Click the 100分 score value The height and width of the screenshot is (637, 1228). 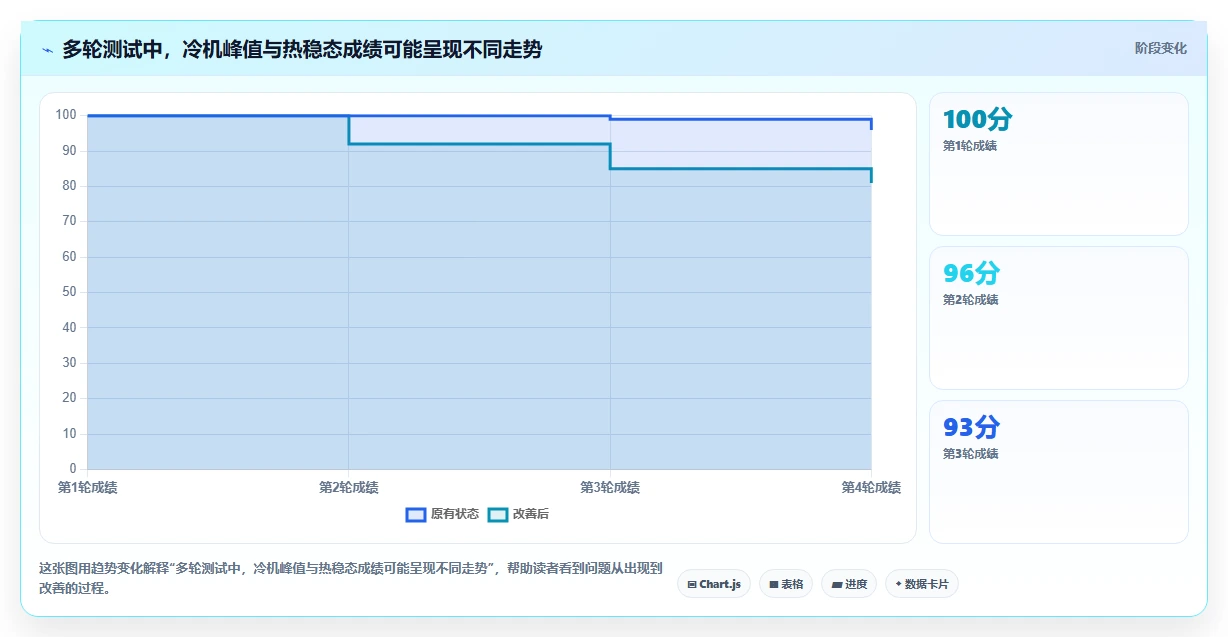click(x=977, y=120)
